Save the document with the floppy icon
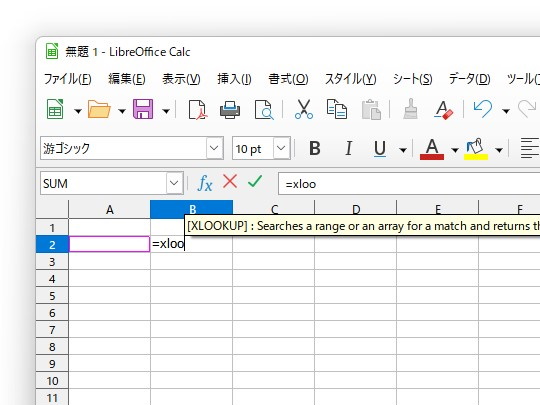The height and width of the screenshot is (405, 540). (143, 110)
